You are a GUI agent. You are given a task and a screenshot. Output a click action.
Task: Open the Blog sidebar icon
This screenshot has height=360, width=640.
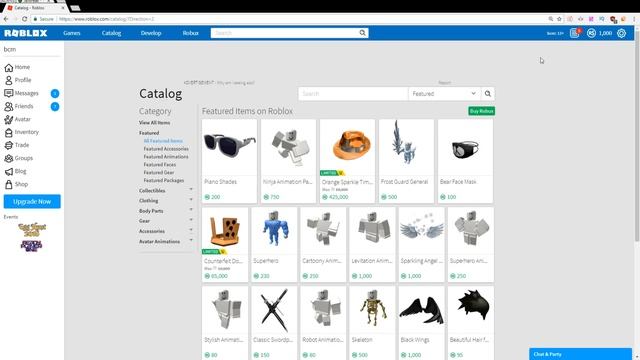coord(9,171)
